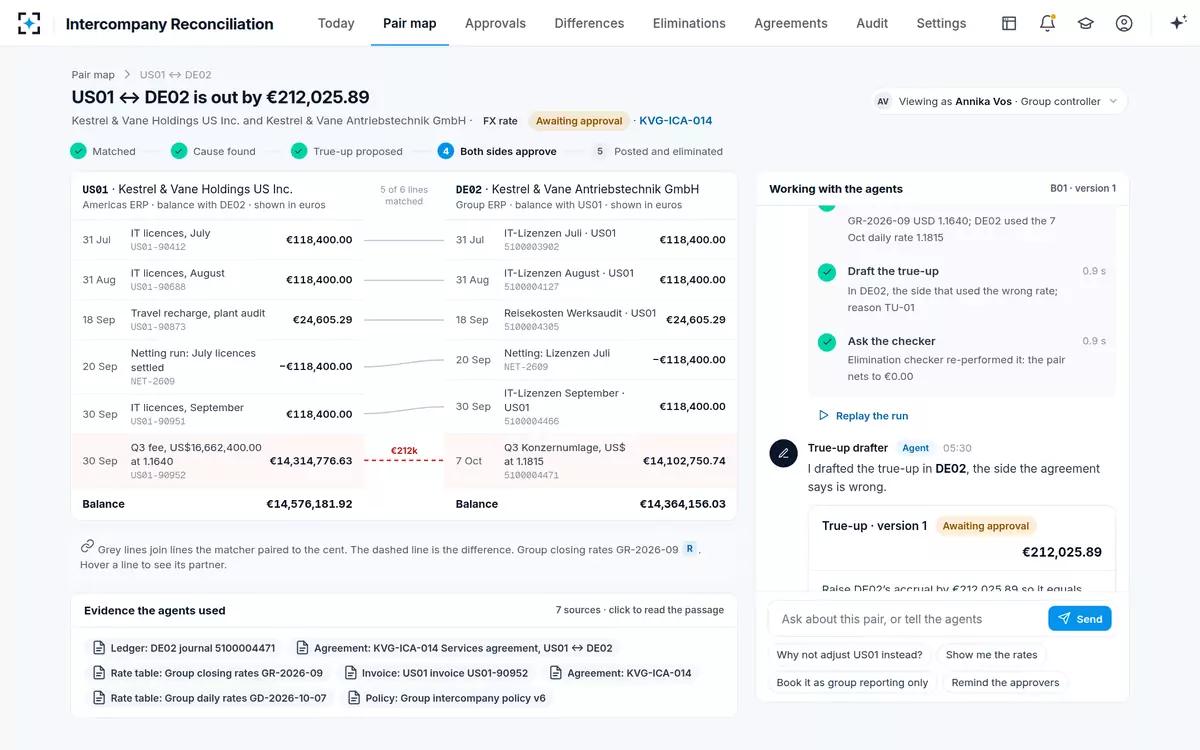This screenshot has width=1200, height=750.
Task: Open the graduation cap learning icon
Action: (x=1085, y=23)
